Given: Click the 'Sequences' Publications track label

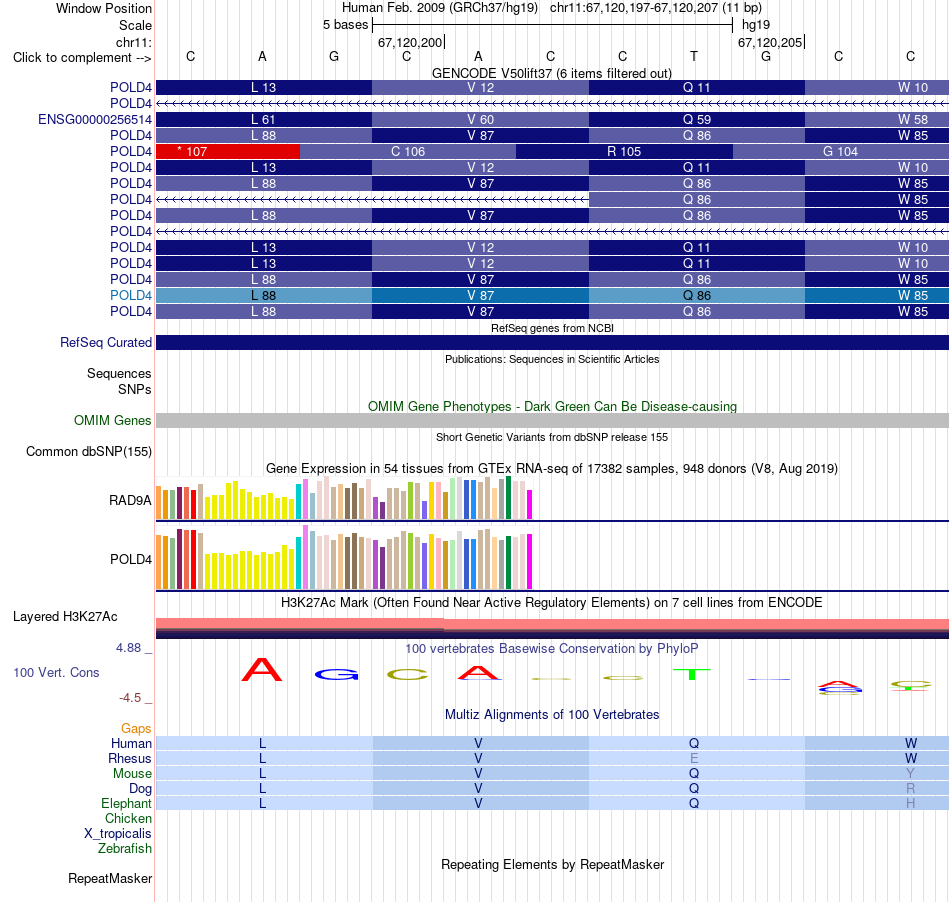Looking at the screenshot, I should click(x=119, y=373).
